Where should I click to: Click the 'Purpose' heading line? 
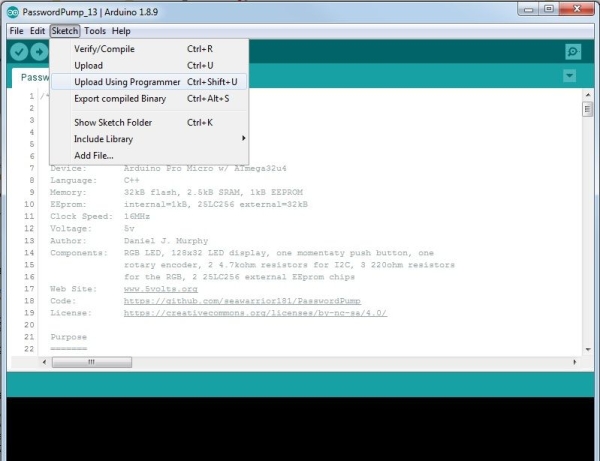(68, 337)
